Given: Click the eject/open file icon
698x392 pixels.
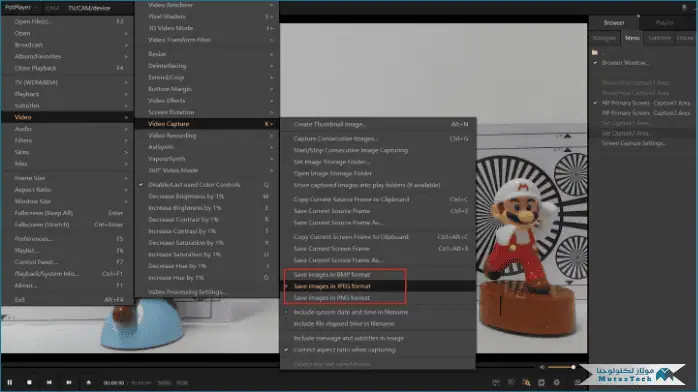Looking at the screenshot, I should (x=89, y=382).
